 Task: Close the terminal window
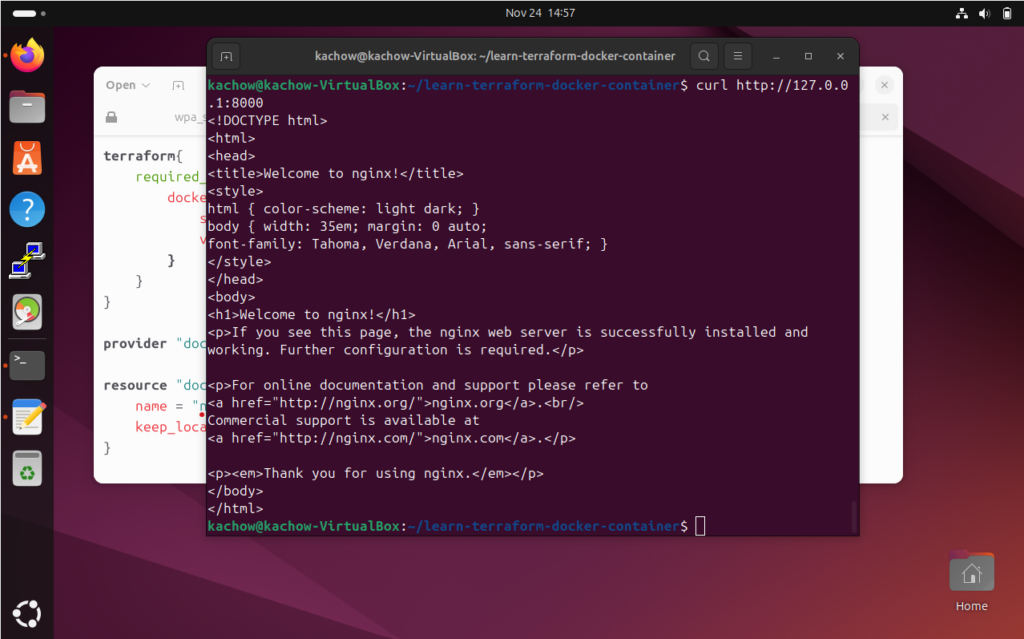coord(840,57)
